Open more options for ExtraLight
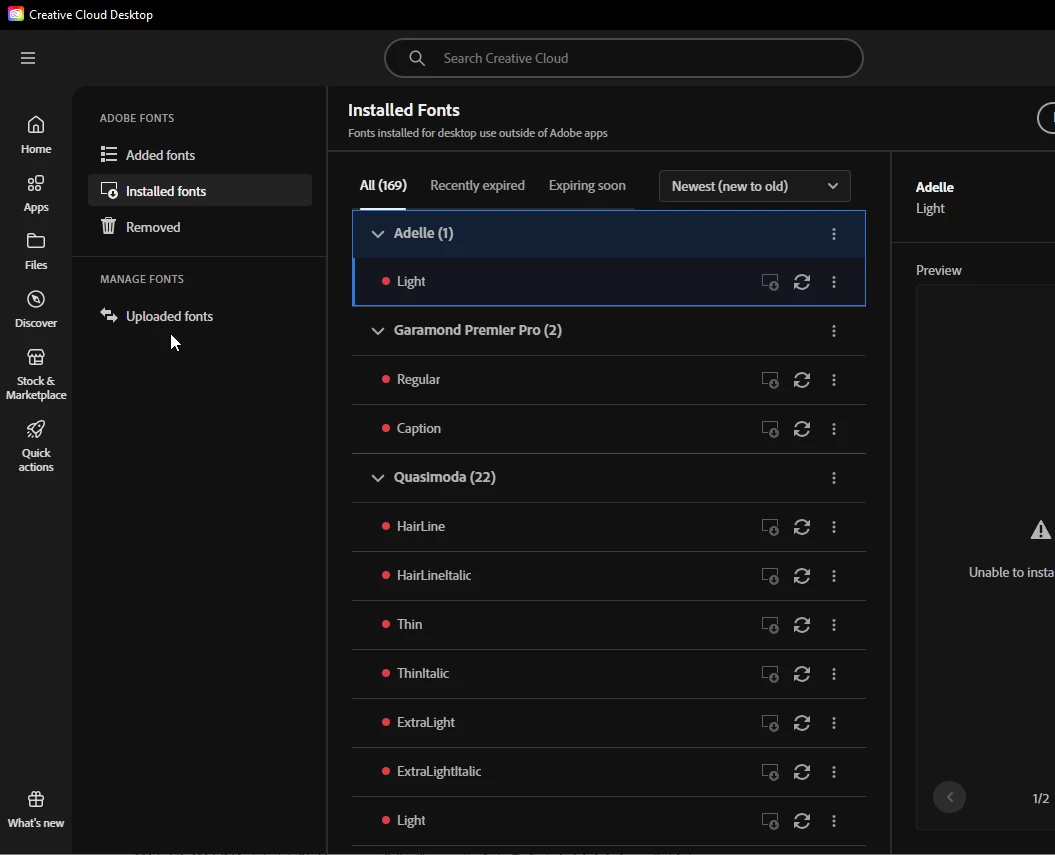Viewport: 1055px width, 855px height. coord(834,723)
